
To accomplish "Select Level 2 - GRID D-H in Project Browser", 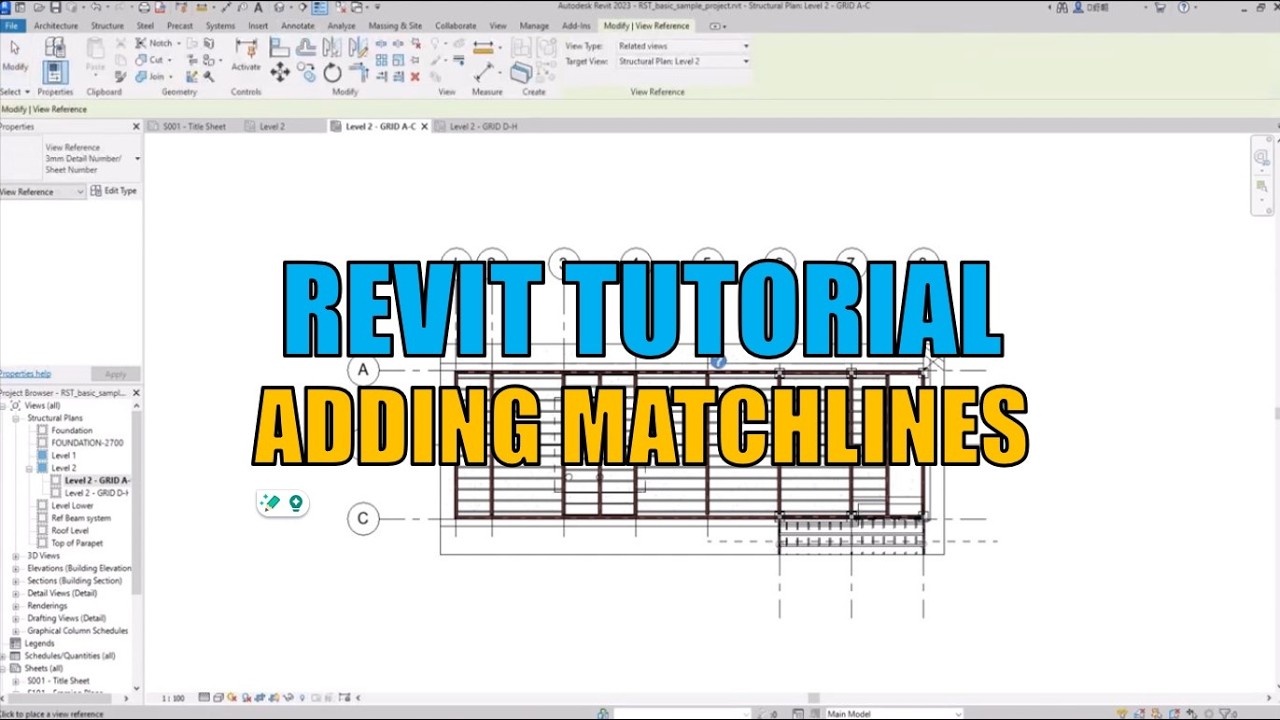I will pos(97,493).
